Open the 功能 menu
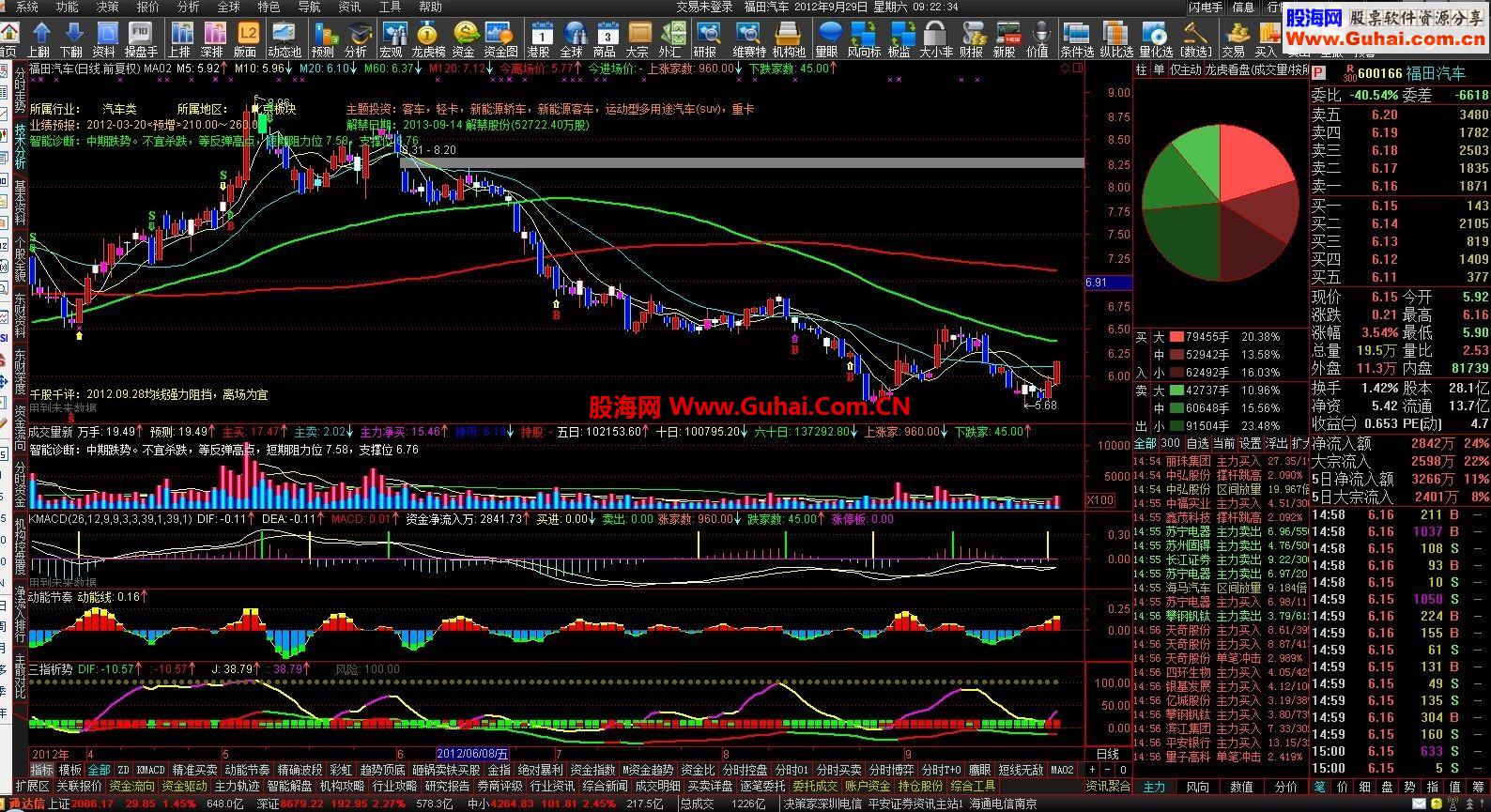Image resolution: width=1491 pixels, height=812 pixels. point(68,7)
